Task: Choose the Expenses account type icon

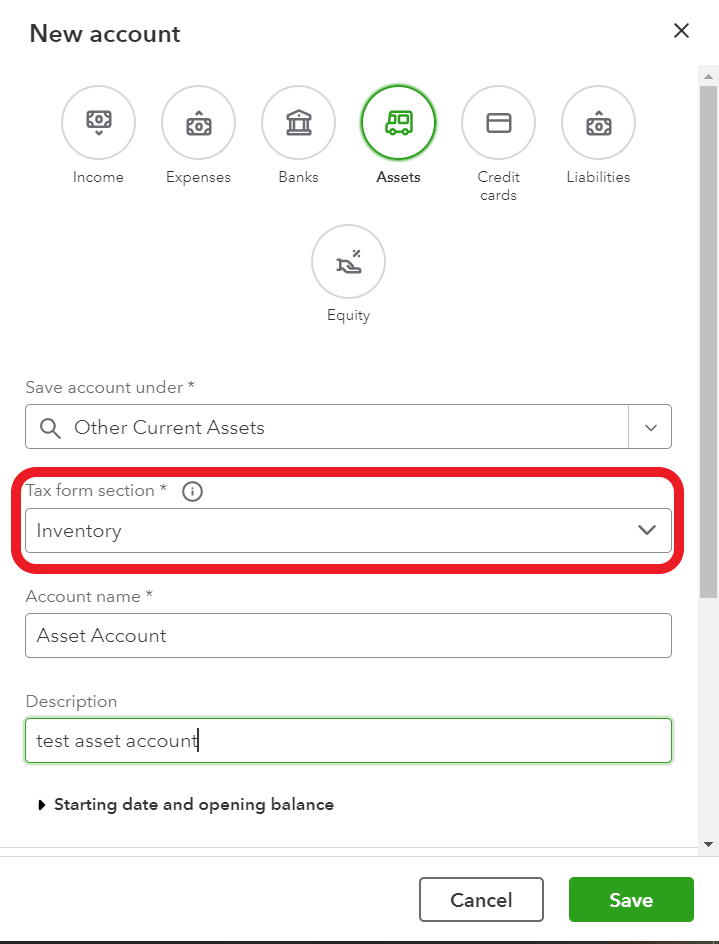Action: (x=198, y=122)
